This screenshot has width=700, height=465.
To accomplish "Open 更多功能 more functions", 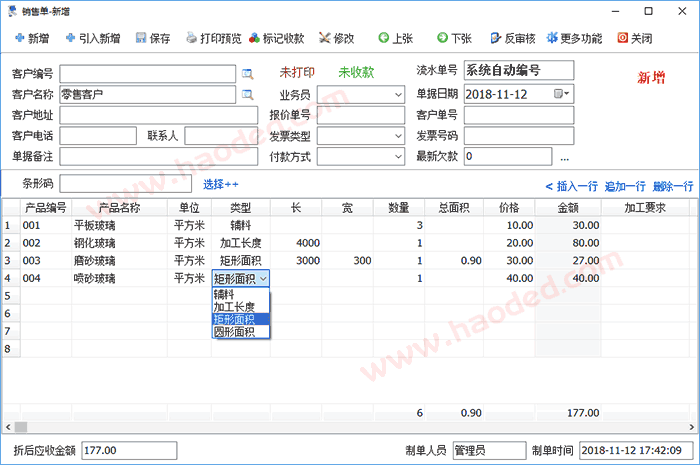I will [574, 38].
